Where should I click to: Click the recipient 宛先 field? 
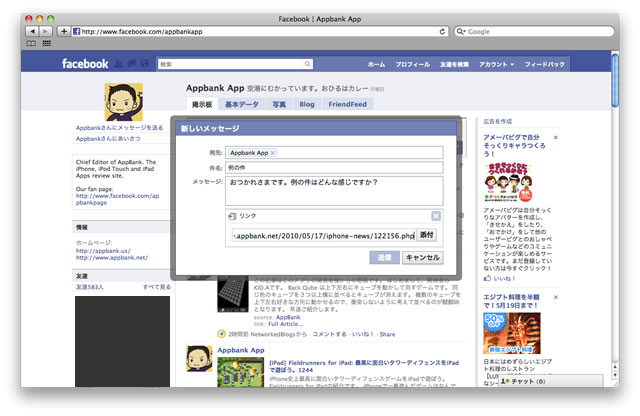coord(334,153)
